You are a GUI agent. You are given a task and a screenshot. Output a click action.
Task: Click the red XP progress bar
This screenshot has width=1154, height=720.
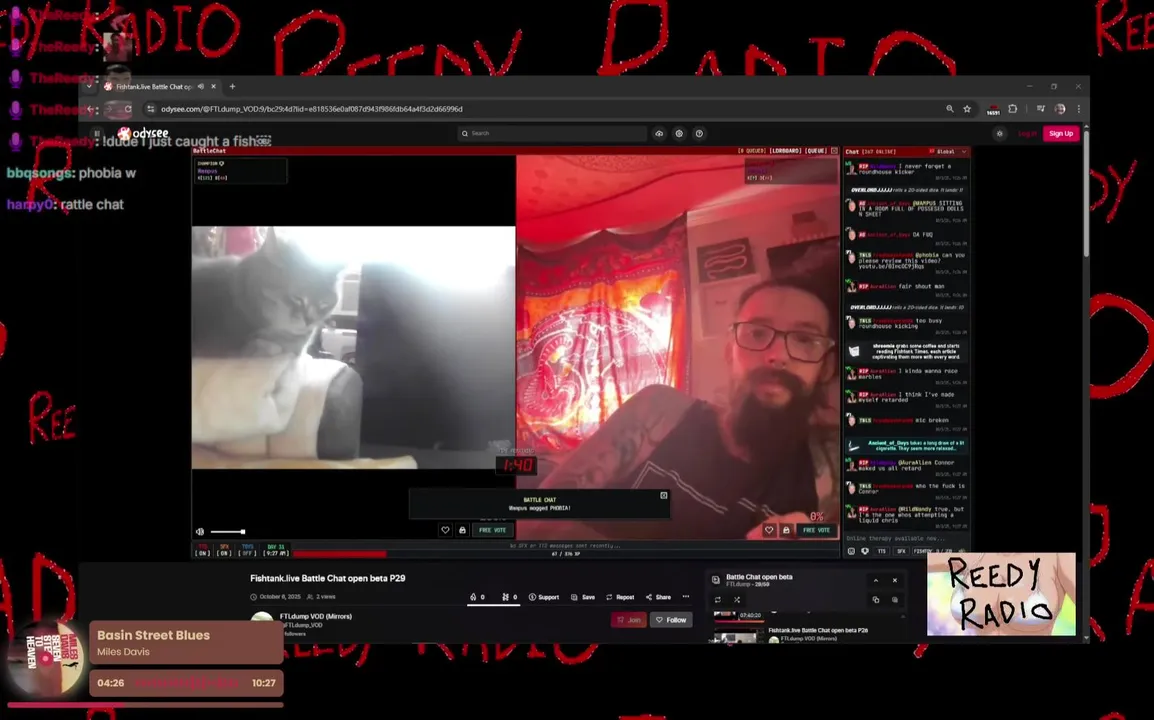point(339,554)
